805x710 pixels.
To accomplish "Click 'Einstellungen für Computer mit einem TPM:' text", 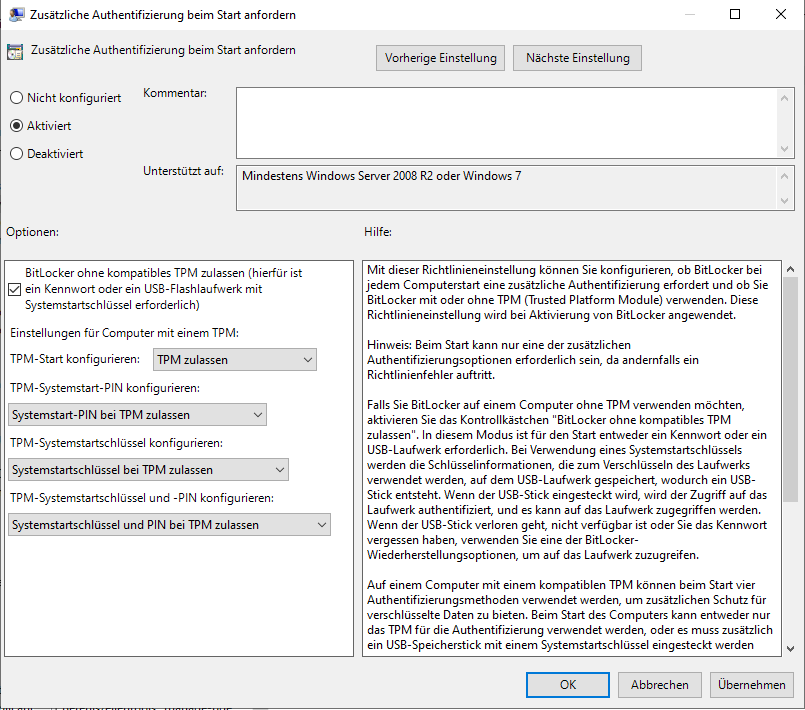I will click(125, 333).
